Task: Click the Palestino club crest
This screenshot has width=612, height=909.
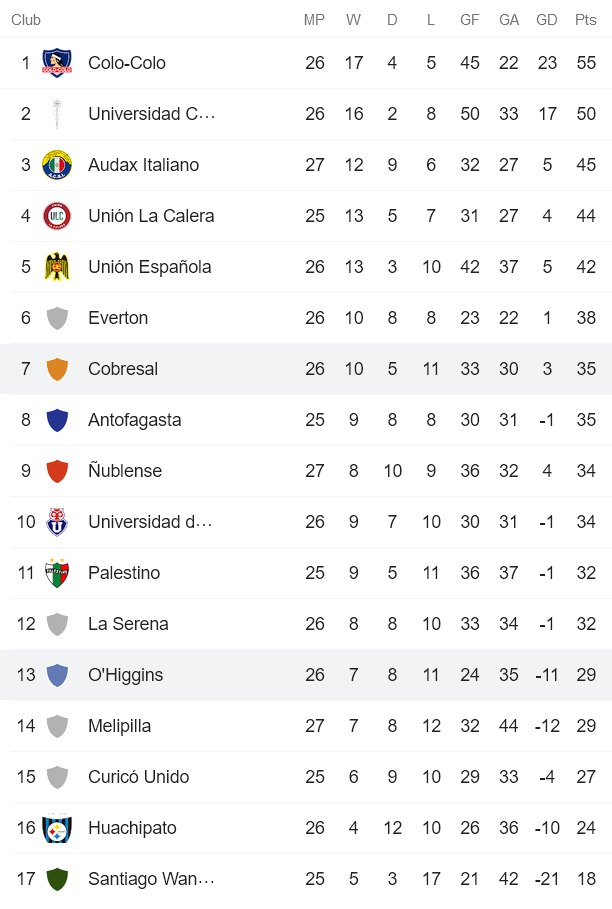Action: [57, 573]
